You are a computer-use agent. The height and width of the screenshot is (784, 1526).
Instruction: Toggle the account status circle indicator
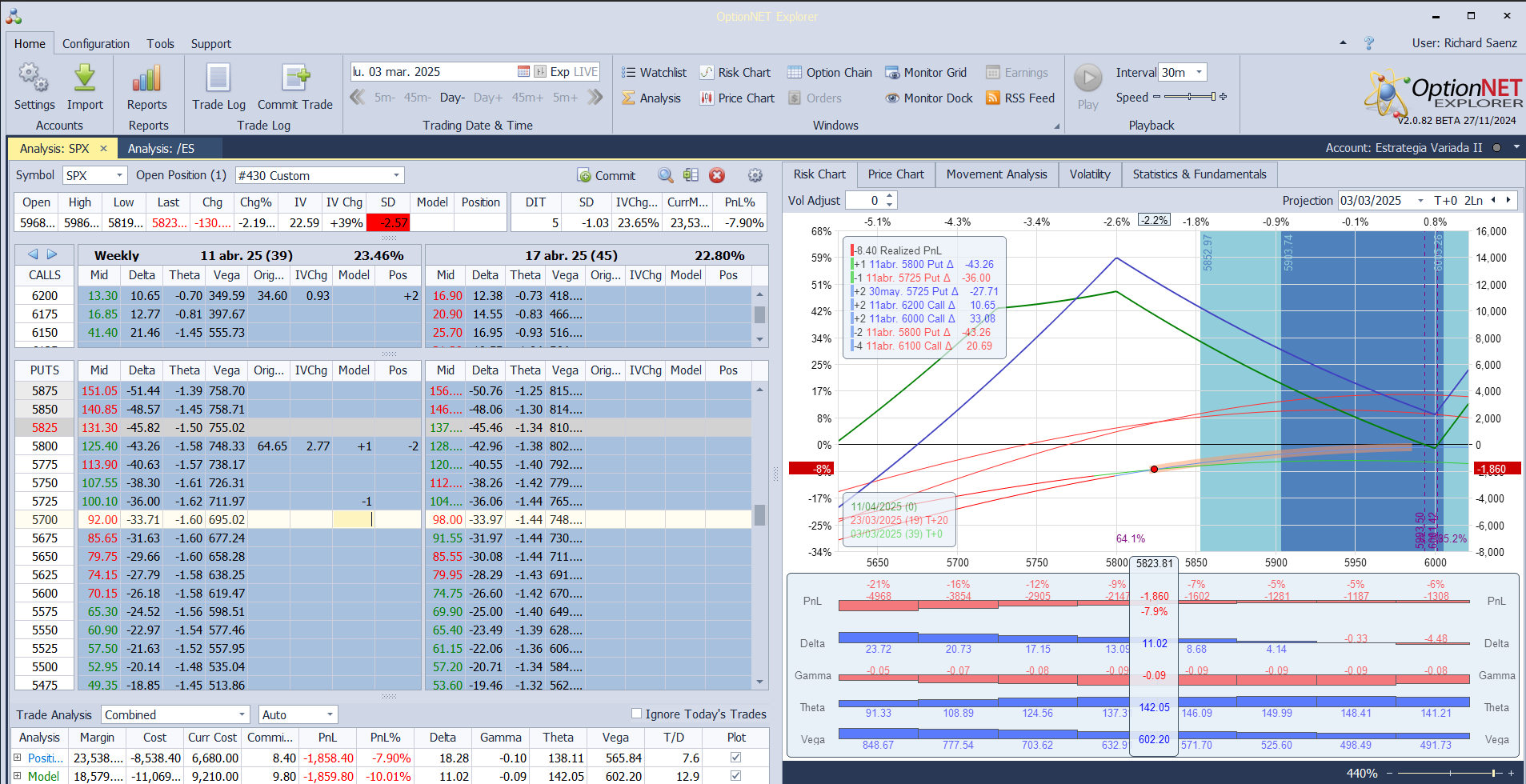[x=1496, y=148]
